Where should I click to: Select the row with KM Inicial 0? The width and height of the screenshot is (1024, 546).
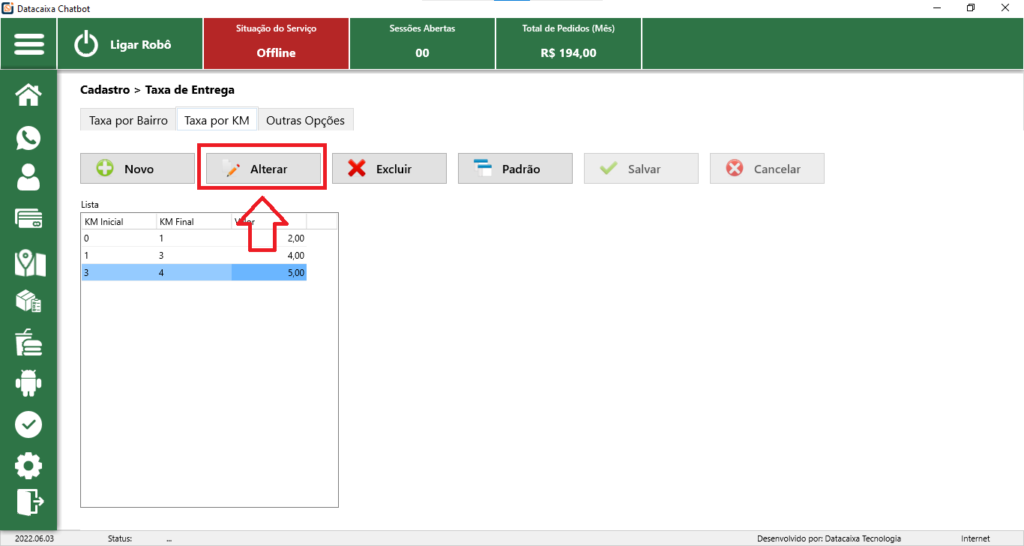[193, 238]
